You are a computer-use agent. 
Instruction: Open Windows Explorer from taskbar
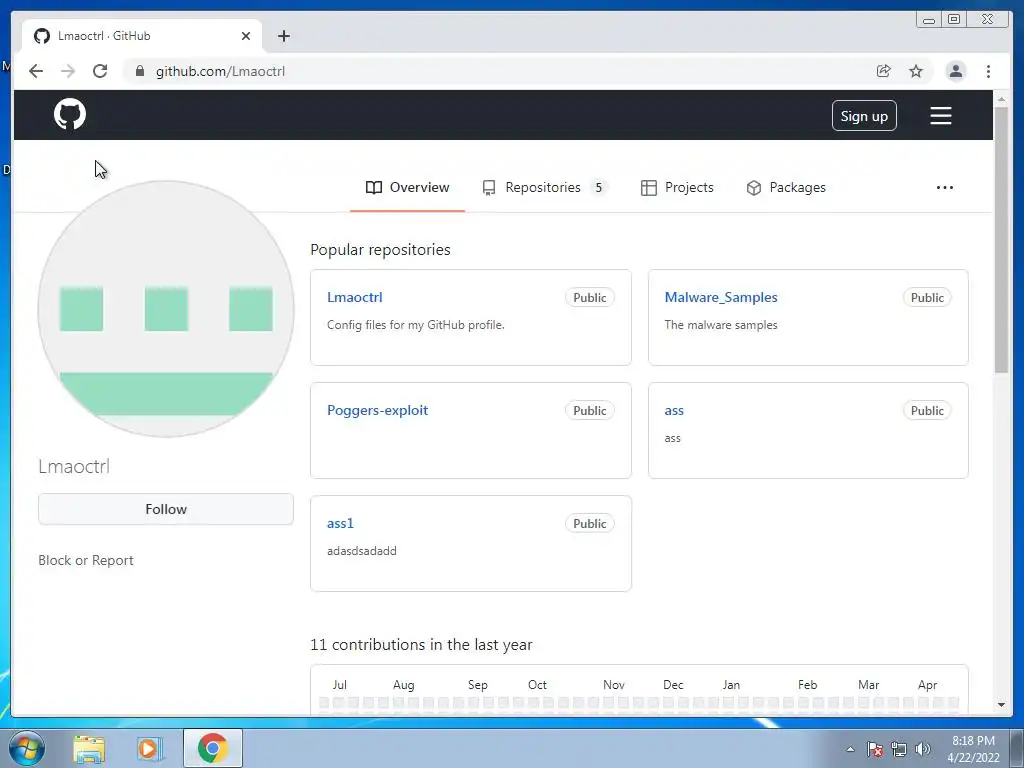click(89, 748)
